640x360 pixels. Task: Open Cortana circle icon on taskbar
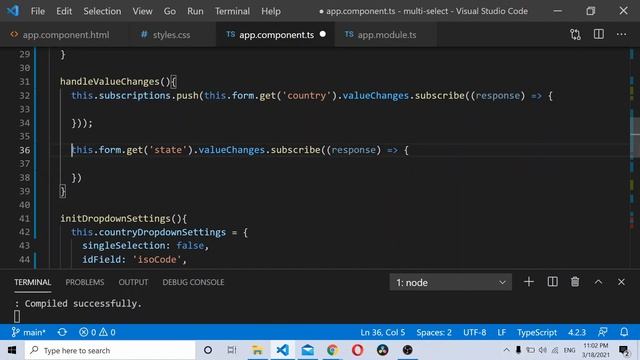208,350
